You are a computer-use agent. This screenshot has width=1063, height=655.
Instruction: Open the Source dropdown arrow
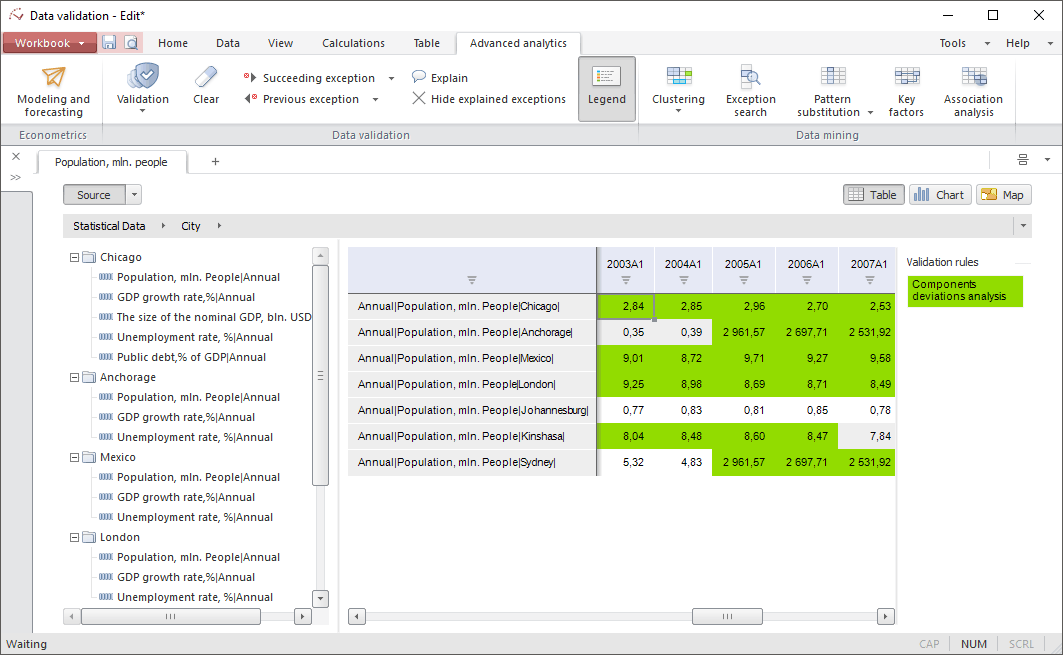click(x=134, y=195)
